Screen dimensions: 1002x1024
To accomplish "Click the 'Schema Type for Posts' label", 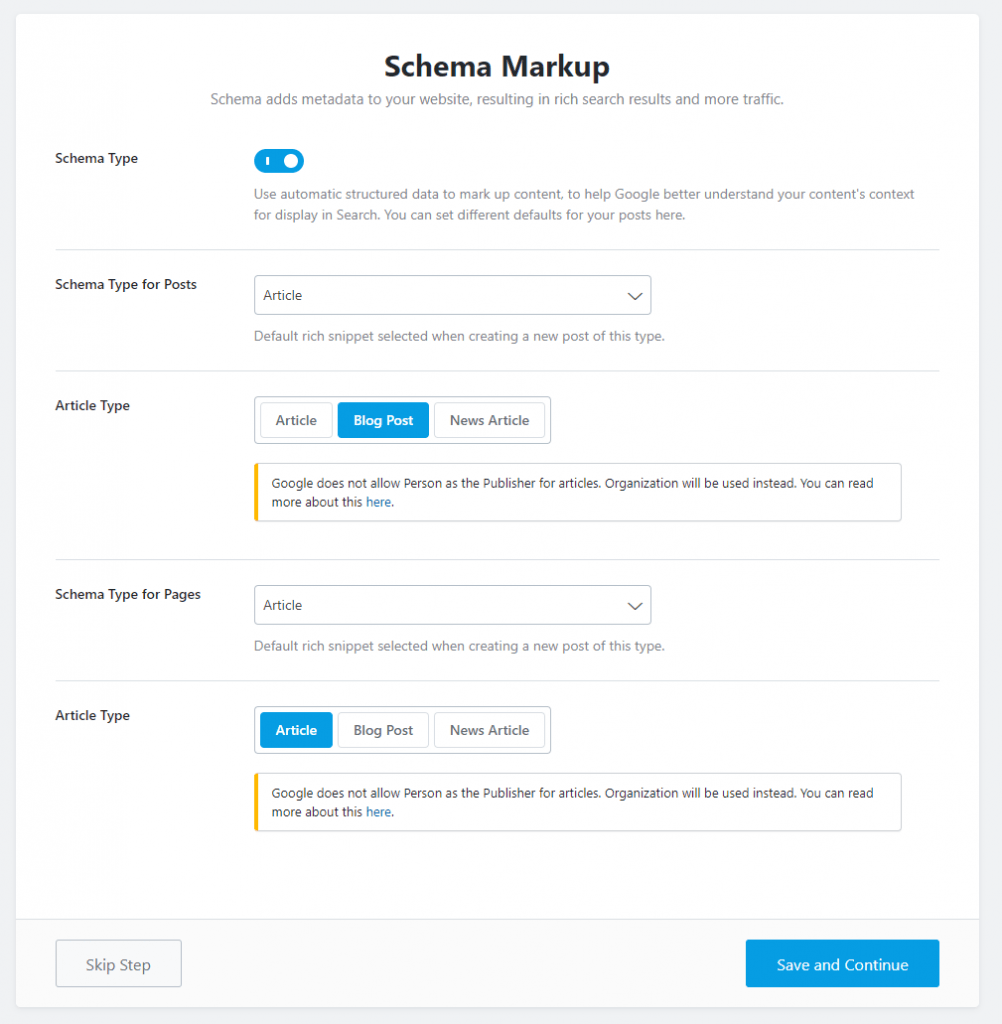I will click(126, 285).
